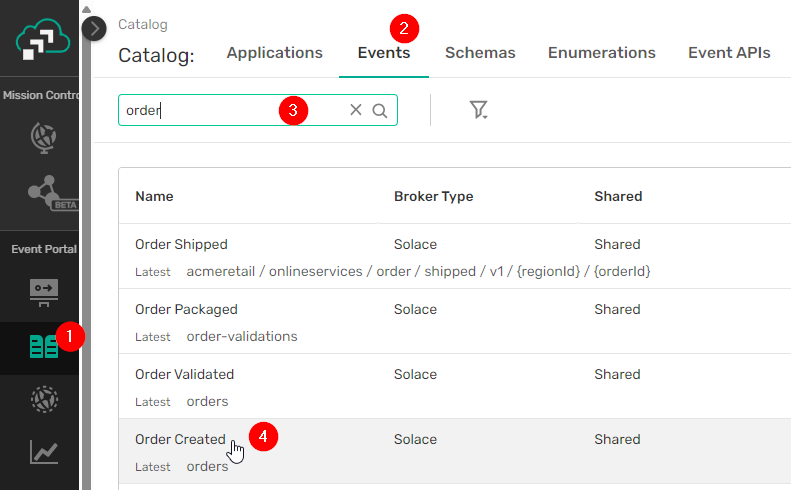
Task: Open the KPI dashboard chart icon
Action: [x=43, y=452]
